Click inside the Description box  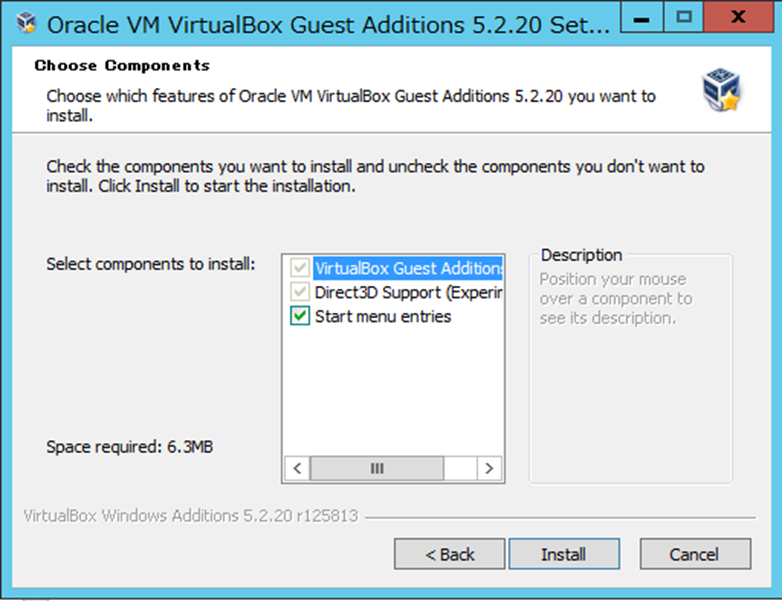[630, 400]
